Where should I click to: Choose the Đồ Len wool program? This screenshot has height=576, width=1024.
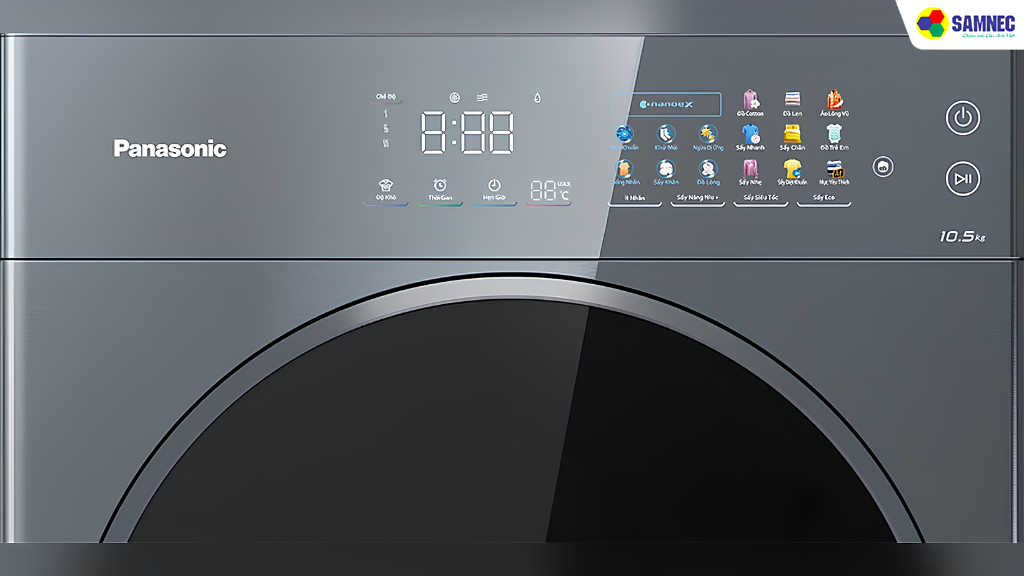tap(792, 103)
